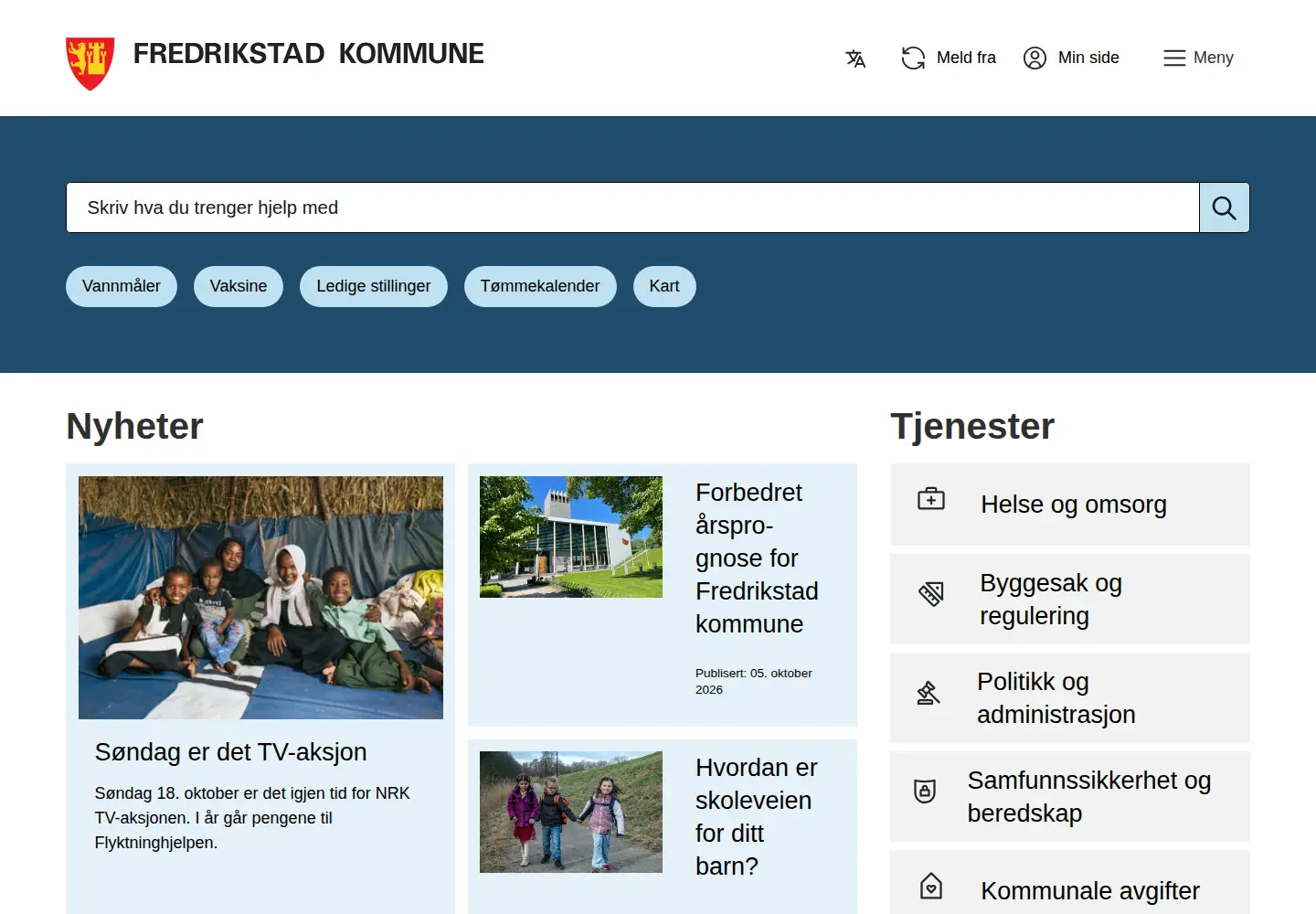1316x914 pixels.
Task: Click the Meld fra link text
Action: 966,58
